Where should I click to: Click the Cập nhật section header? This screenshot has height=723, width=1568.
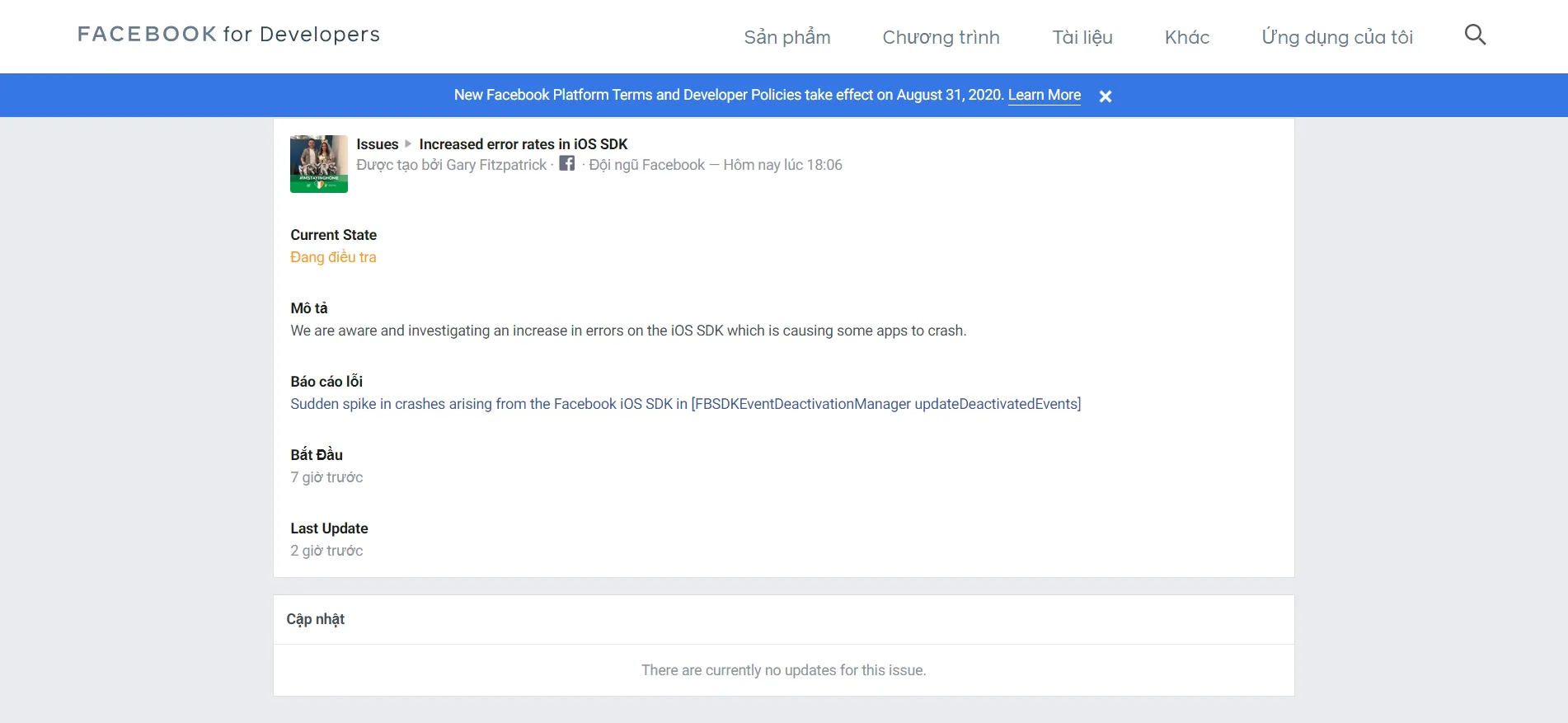pyautogui.click(x=316, y=619)
